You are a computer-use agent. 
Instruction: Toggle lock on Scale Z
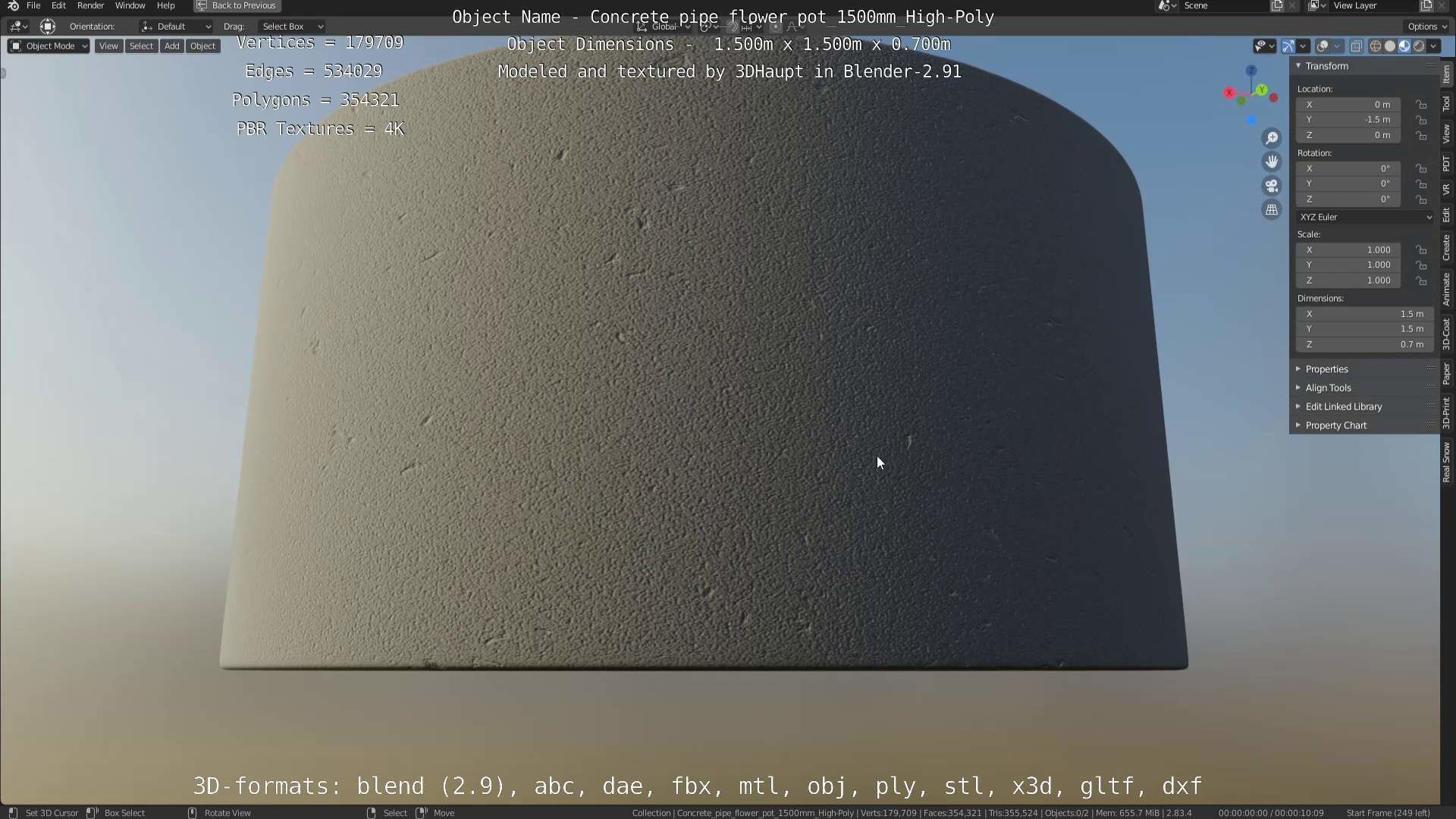[x=1422, y=281]
